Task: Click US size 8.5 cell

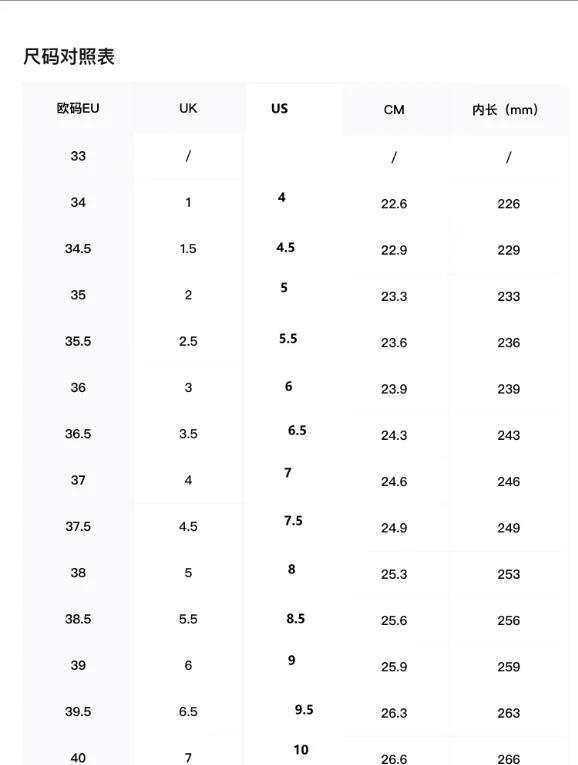Action: 296,619
